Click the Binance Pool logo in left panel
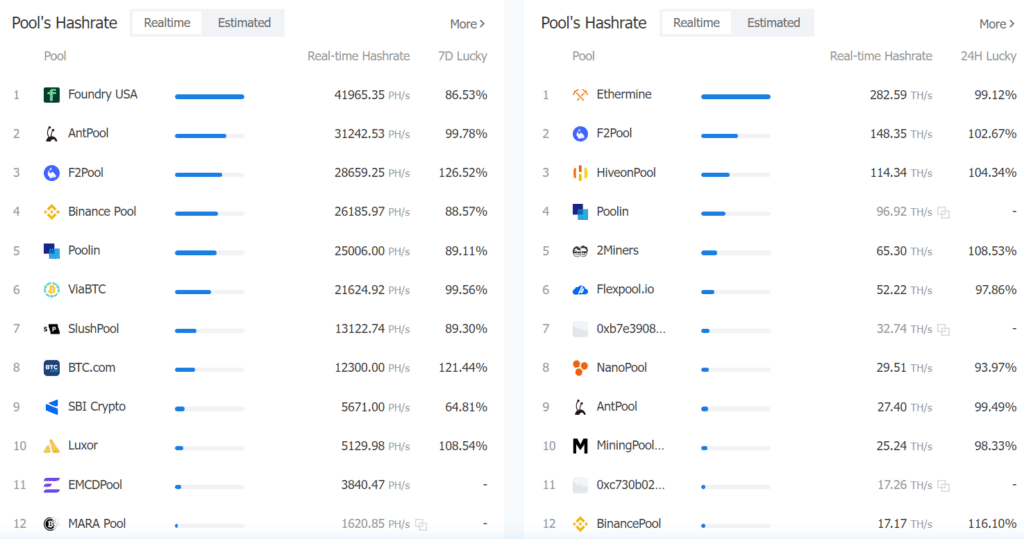The width and height of the screenshot is (1024, 539). [51, 212]
